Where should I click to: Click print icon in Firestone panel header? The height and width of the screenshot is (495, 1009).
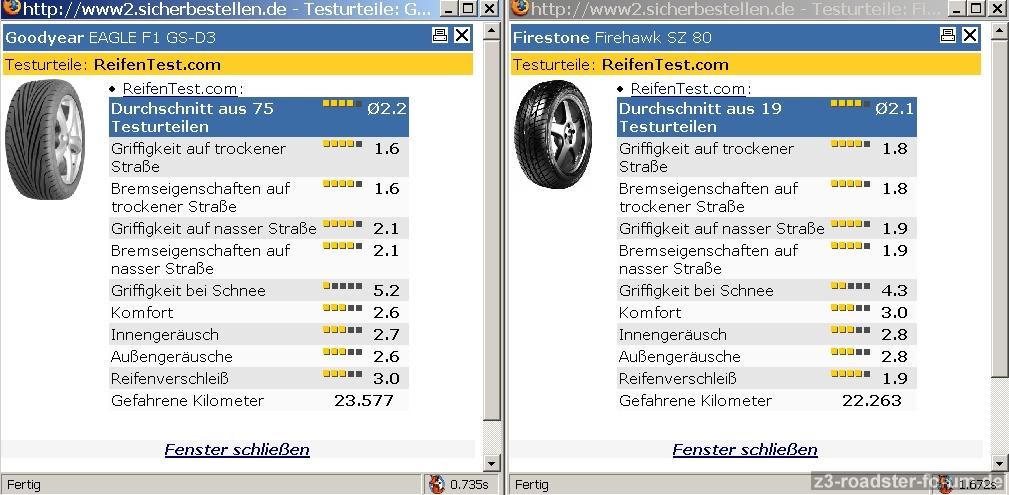[x=948, y=36]
